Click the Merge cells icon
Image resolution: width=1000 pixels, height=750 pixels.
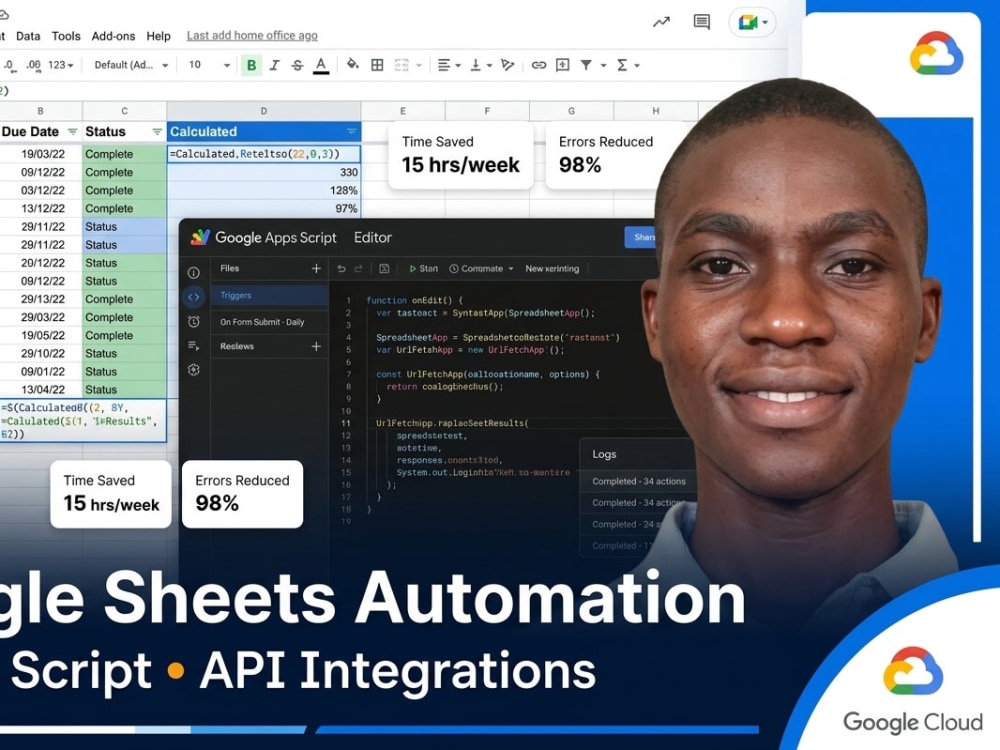coord(401,65)
